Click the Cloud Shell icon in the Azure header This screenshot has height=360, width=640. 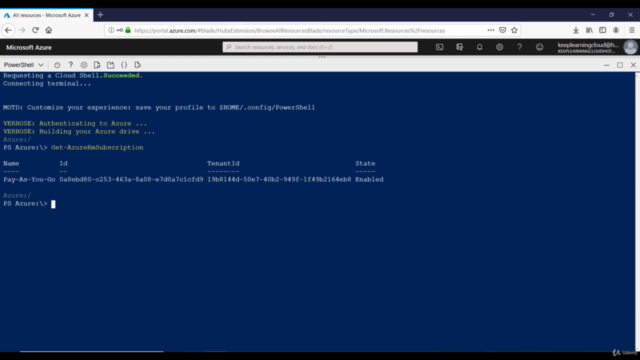[440, 47]
